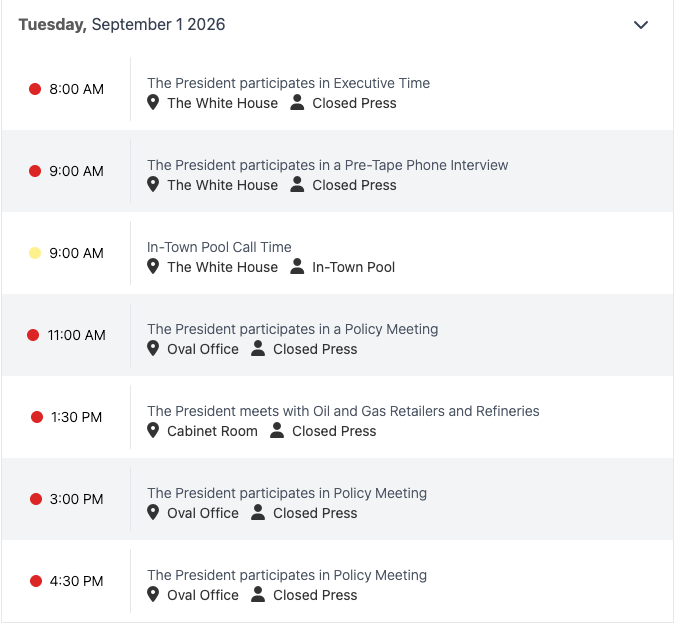Click the person icon in the 4:30 PM row

click(258, 594)
